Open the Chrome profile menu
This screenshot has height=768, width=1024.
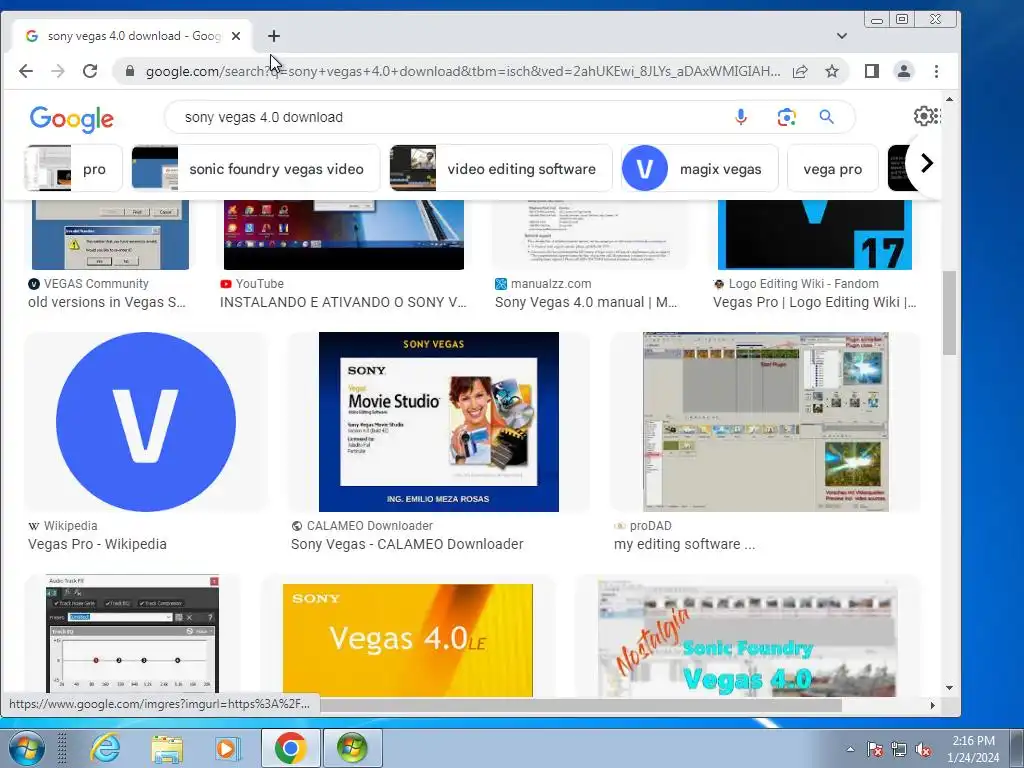[x=904, y=71]
